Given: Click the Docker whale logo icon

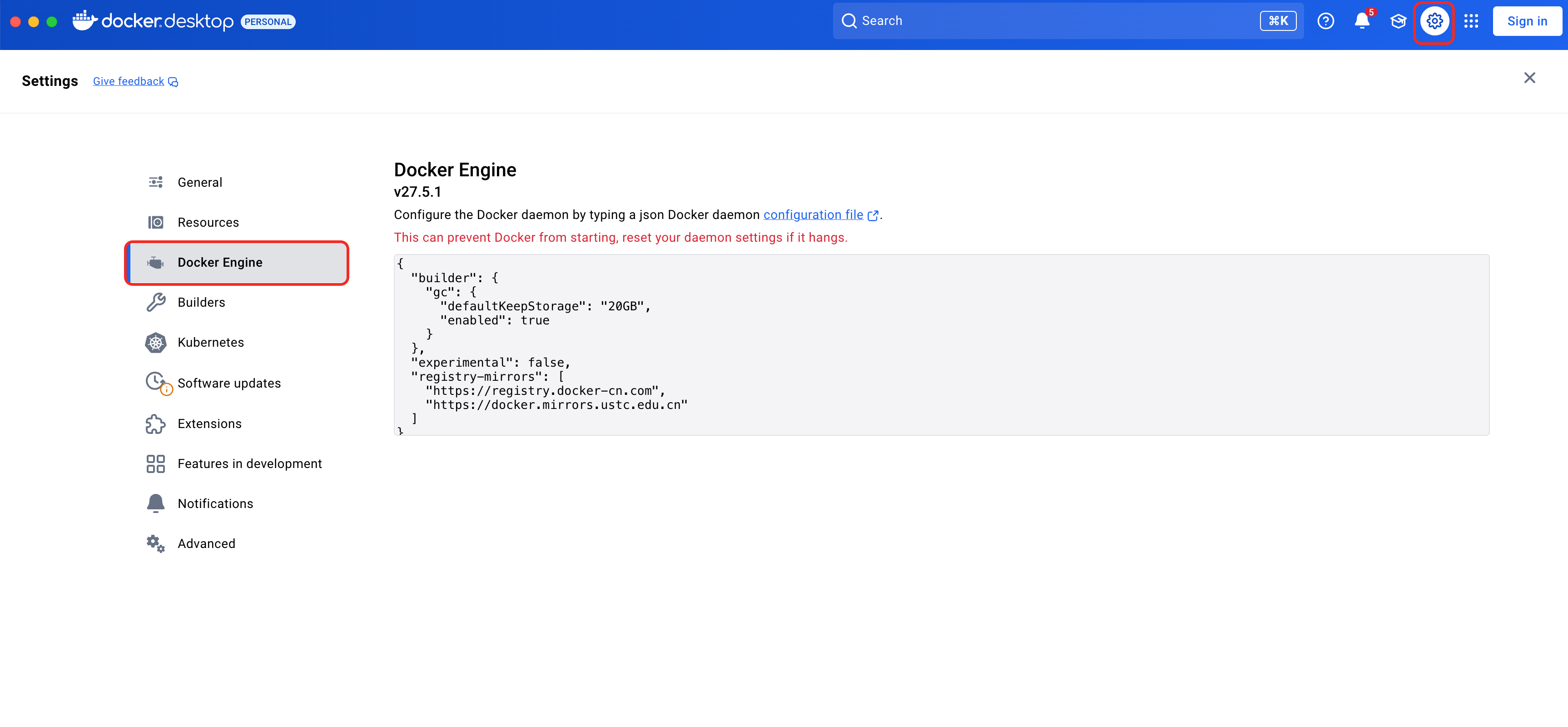Looking at the screenshot, I should (x=84, y=21).
